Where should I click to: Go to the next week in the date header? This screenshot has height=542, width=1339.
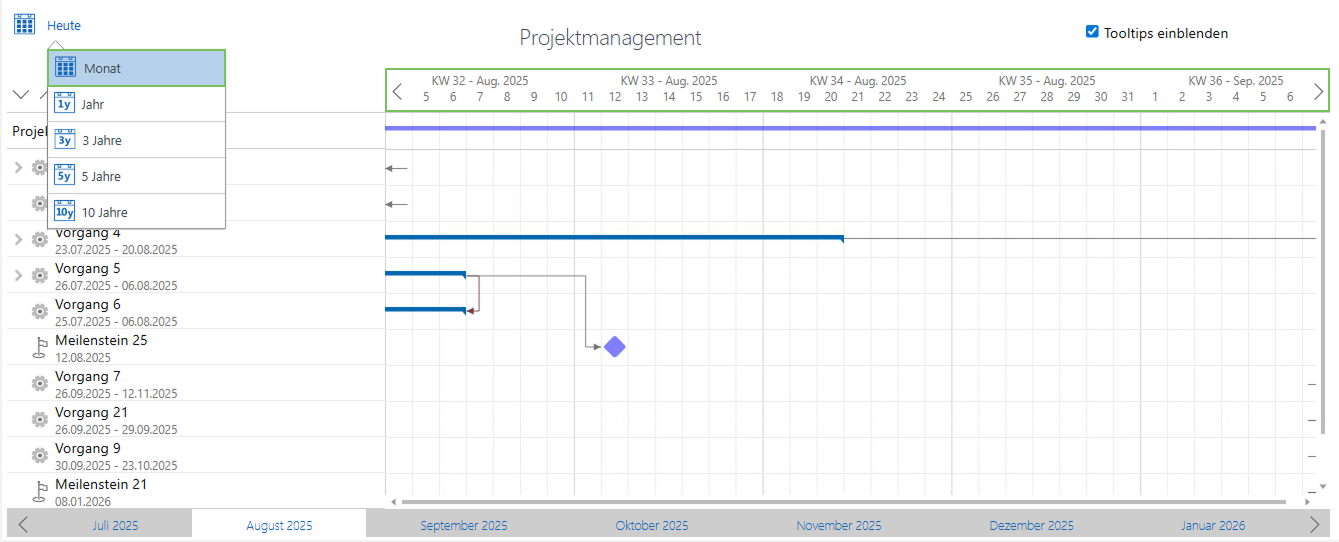pos(1318,92)
